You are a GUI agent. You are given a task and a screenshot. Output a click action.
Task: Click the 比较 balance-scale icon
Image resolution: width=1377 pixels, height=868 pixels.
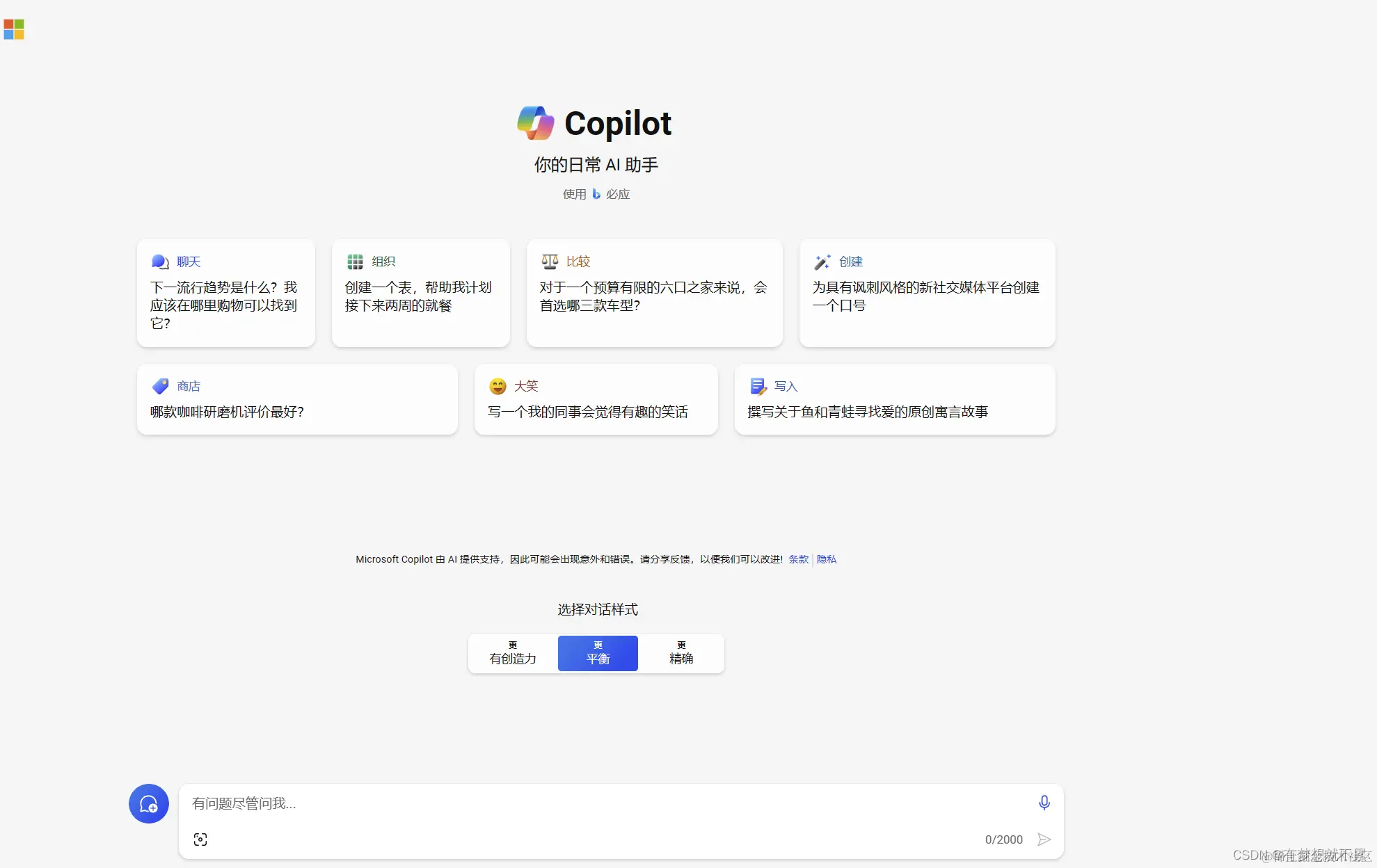point(550,262)
